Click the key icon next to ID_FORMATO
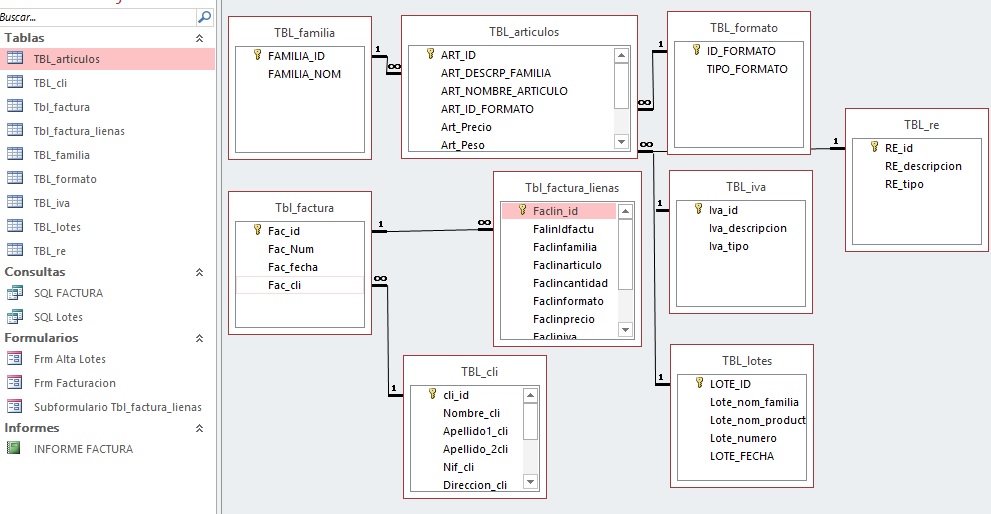 696,50
